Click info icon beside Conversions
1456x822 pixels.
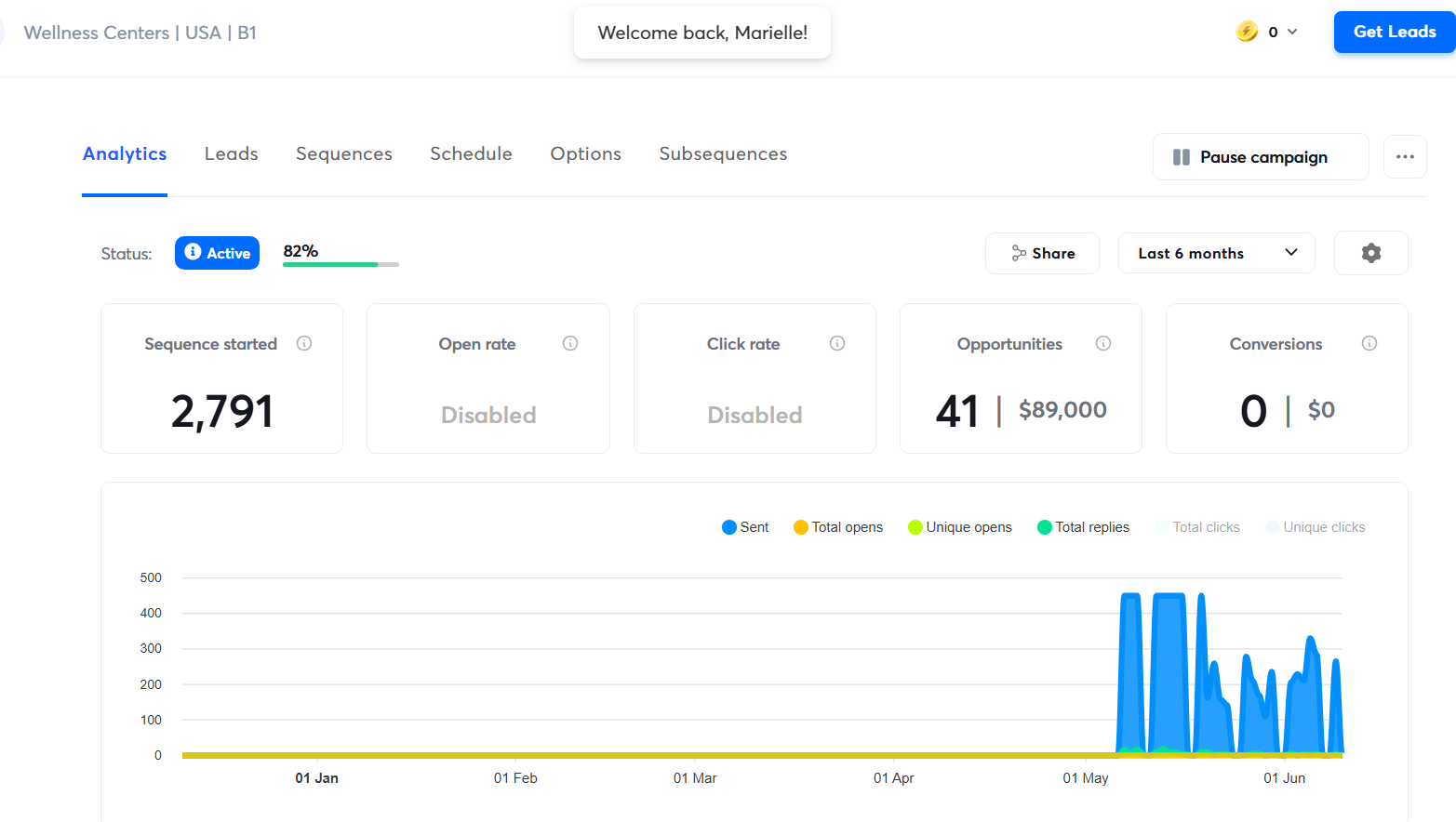1369,343
